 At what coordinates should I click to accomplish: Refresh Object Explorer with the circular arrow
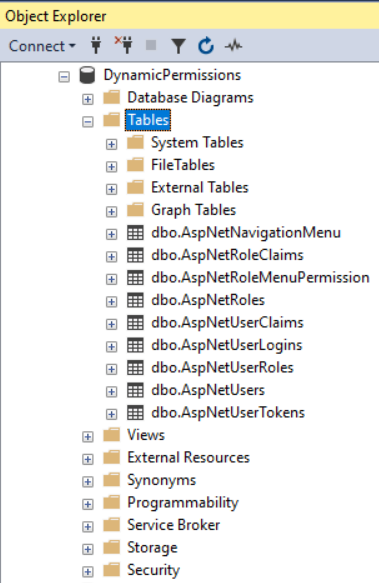tap(206, 46)
